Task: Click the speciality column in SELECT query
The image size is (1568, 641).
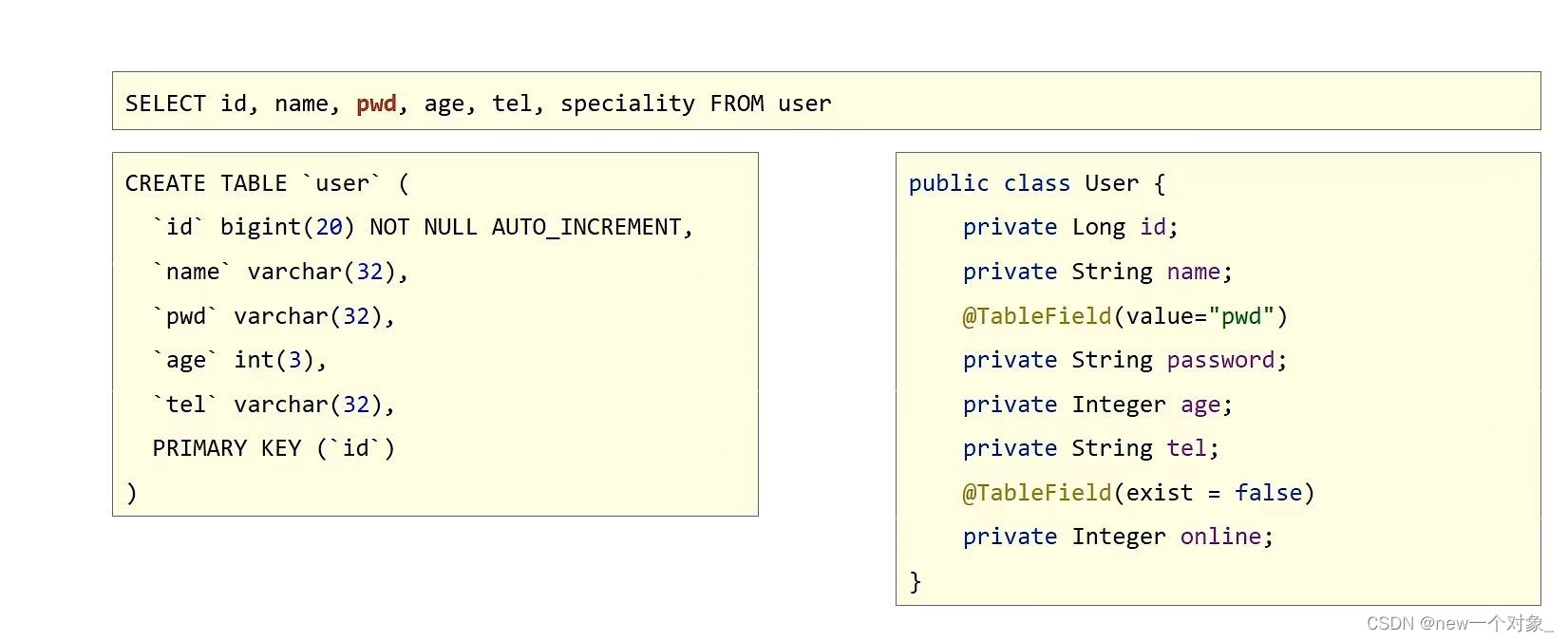Action: point(627,104)
